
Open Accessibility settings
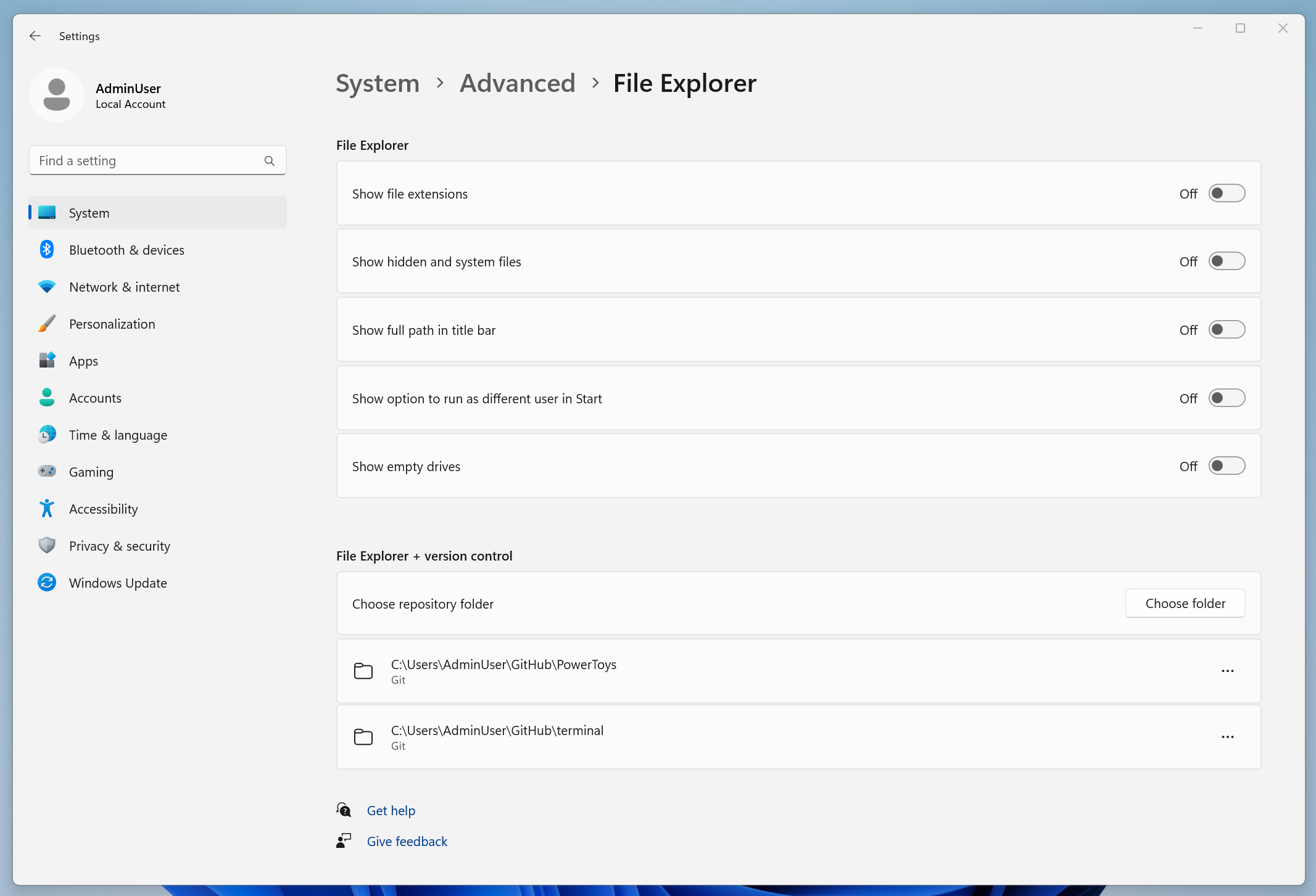[x=103, y=509]
